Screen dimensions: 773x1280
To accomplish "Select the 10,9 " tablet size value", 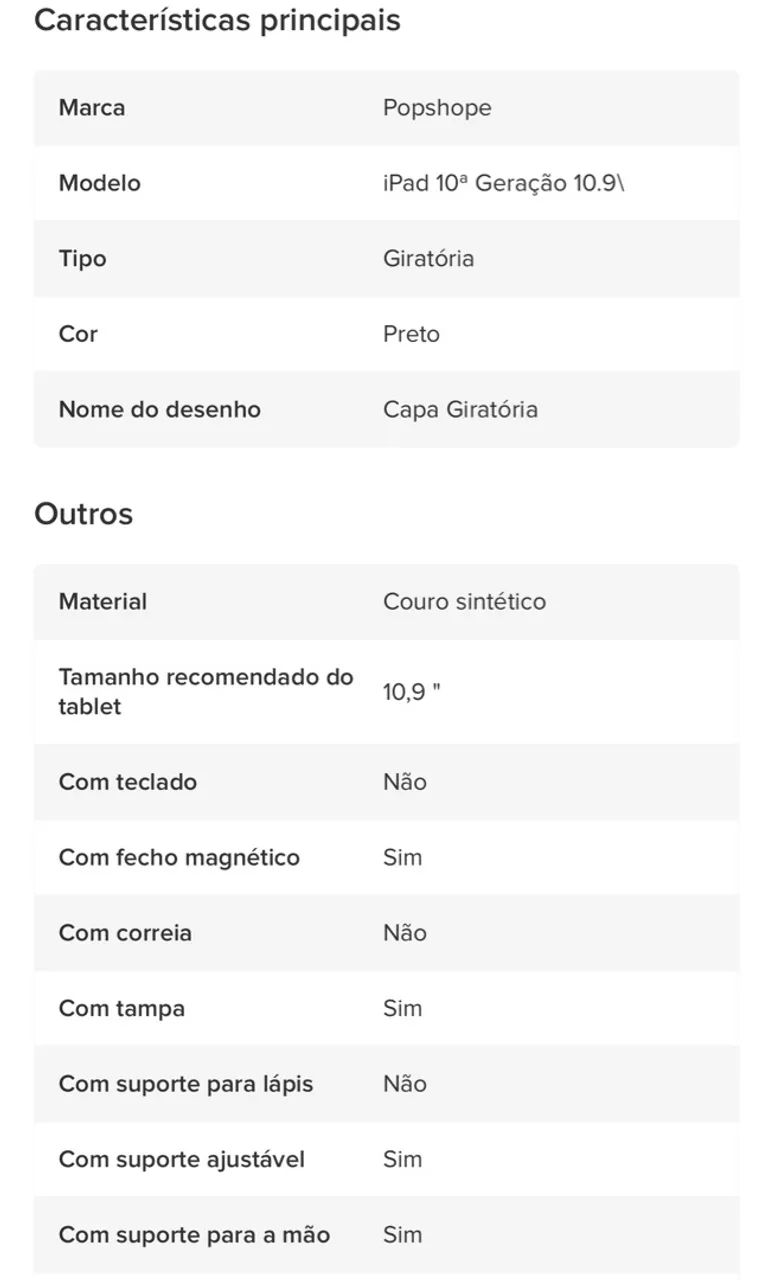I will click(411, 692).
